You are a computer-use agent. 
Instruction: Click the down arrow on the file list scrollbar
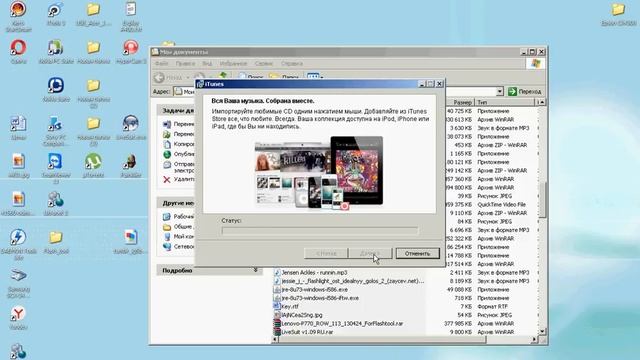click(x=542, y=331)
